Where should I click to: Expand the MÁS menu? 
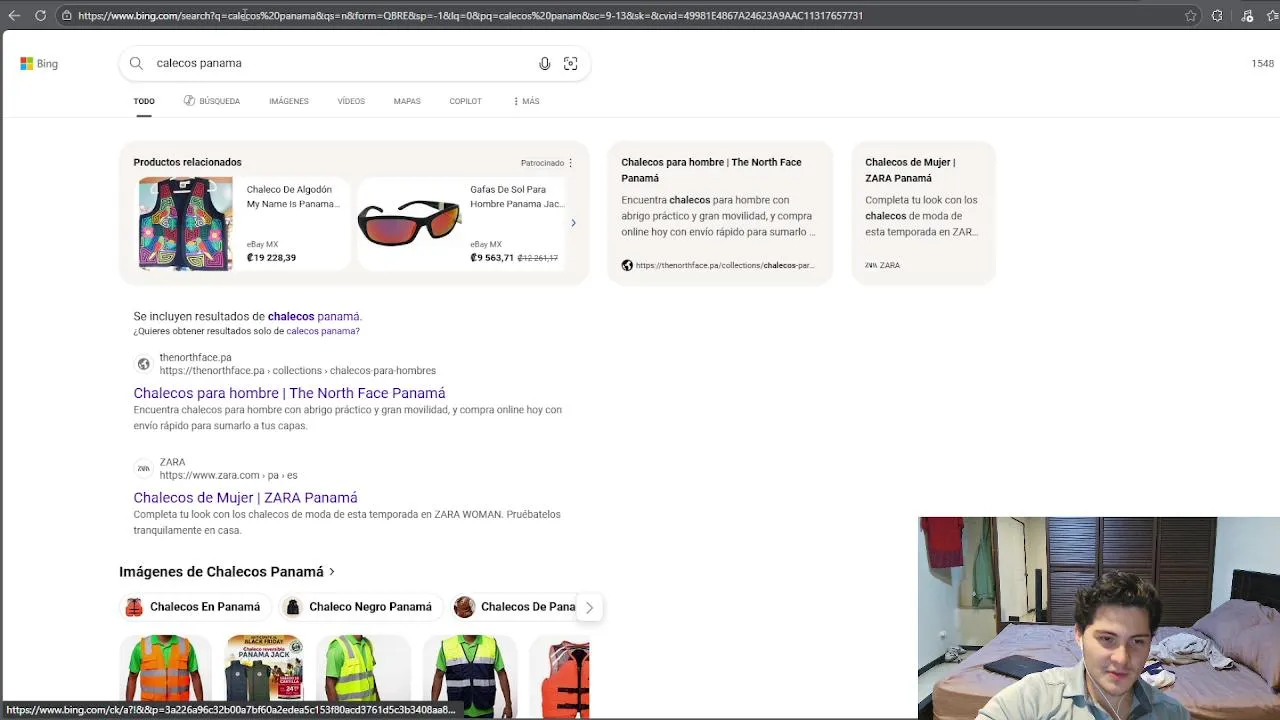(526, 101)
